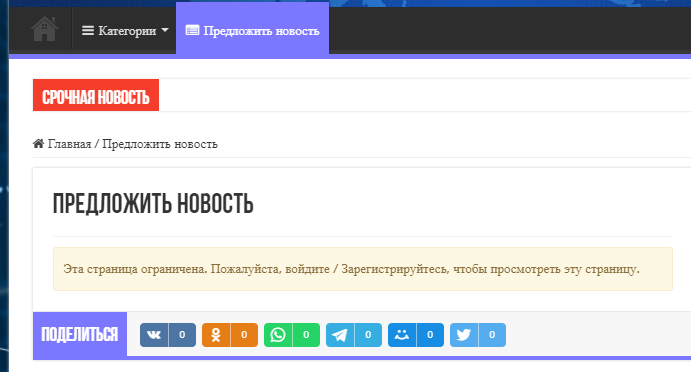This screenshot has height=372, width=691.
Task: Click the VK share counter
Action: [x=182, y=335]
